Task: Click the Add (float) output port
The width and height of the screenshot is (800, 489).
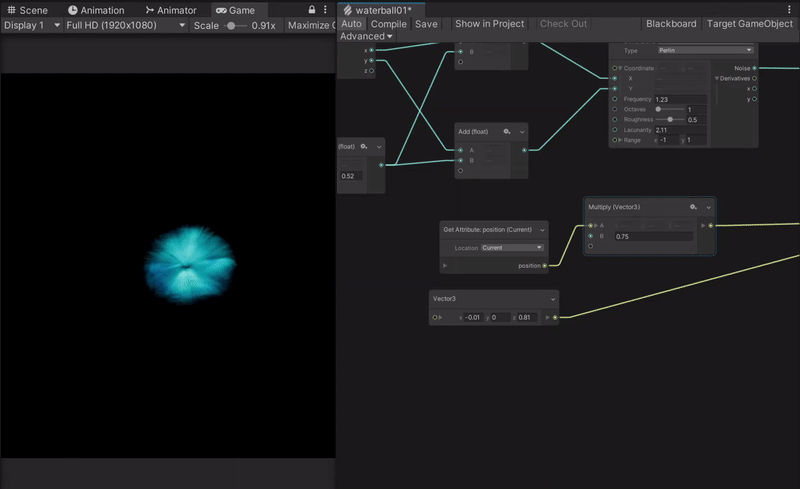Action: pos(524,150)
